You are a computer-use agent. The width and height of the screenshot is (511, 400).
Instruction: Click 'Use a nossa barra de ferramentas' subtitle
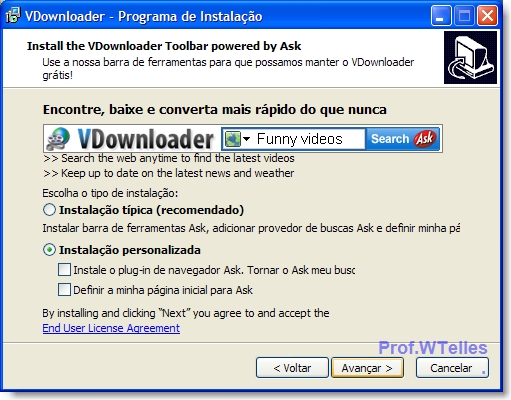pos(228,68)
